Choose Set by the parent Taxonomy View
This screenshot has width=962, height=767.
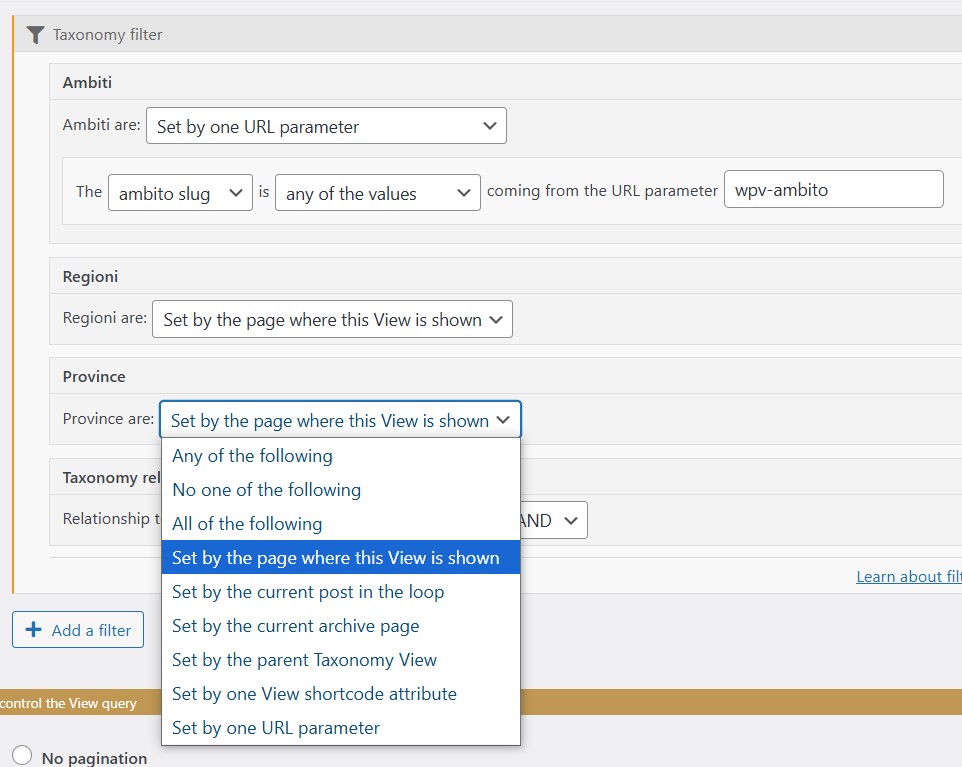(x=304, y=660)
